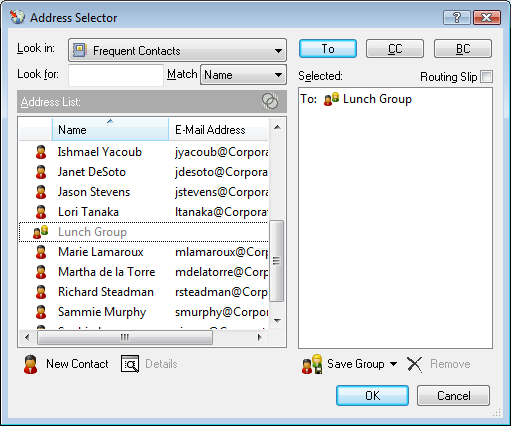
Task: Click the mdelatorre@Corp email cell
Action: point(222,272)
